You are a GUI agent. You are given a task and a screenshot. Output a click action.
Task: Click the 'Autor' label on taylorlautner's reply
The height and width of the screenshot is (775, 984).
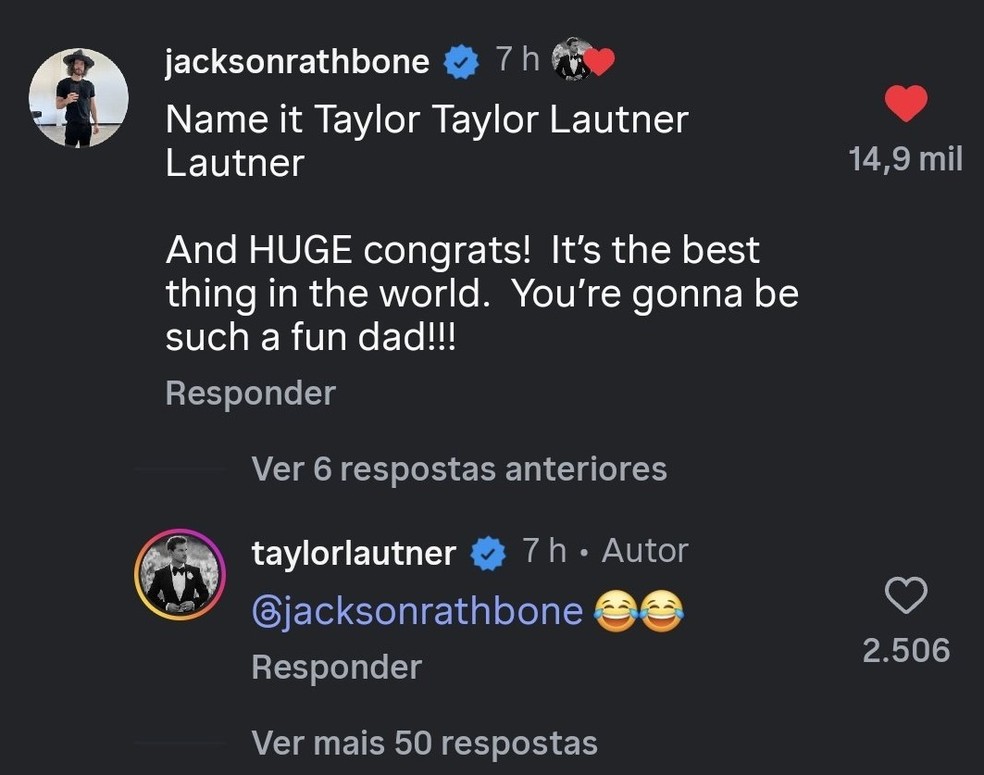[x=644, y=549]
